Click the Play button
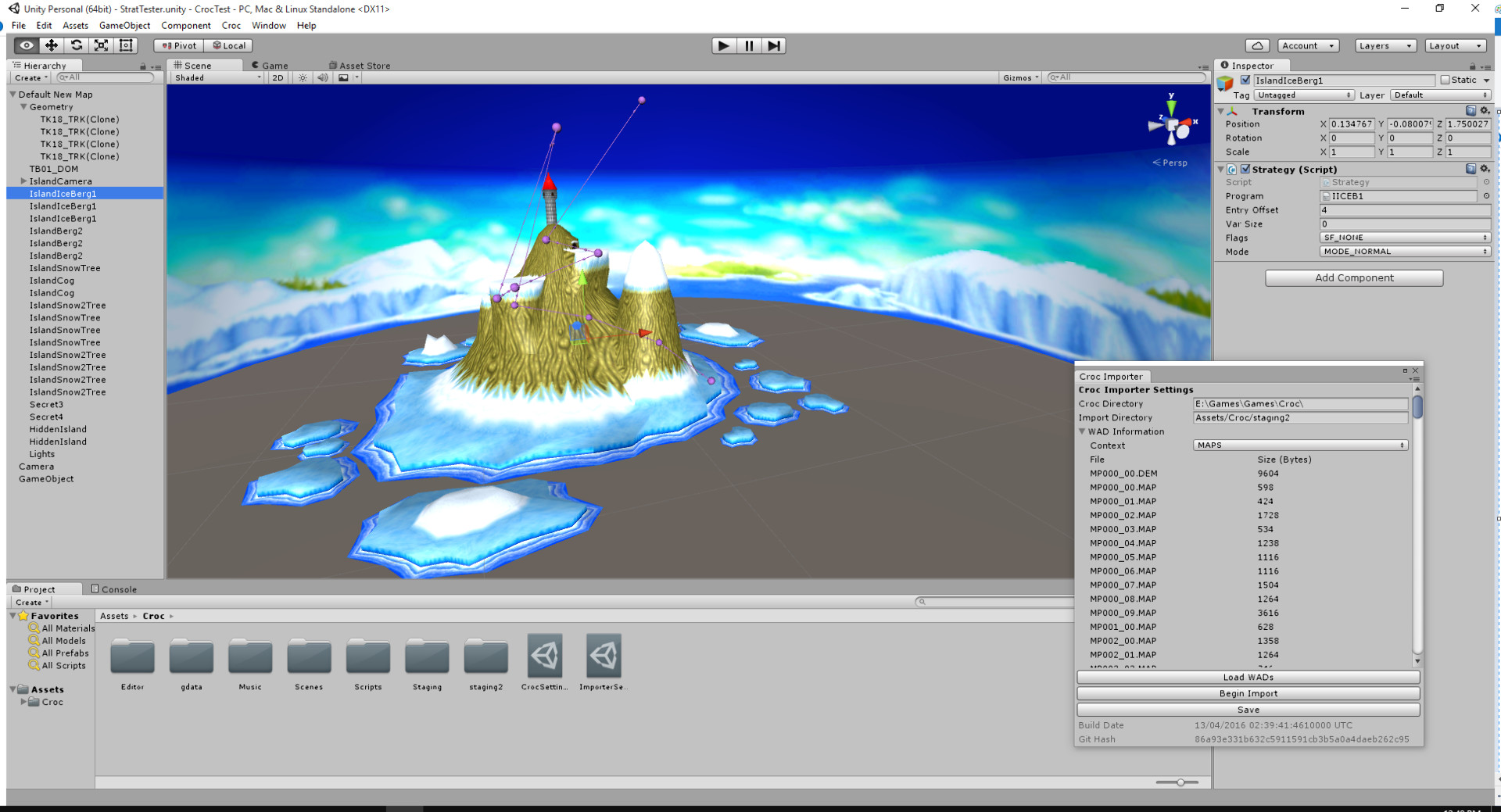1501x812 pixels. pyautogui.click(x=724, y=45)
